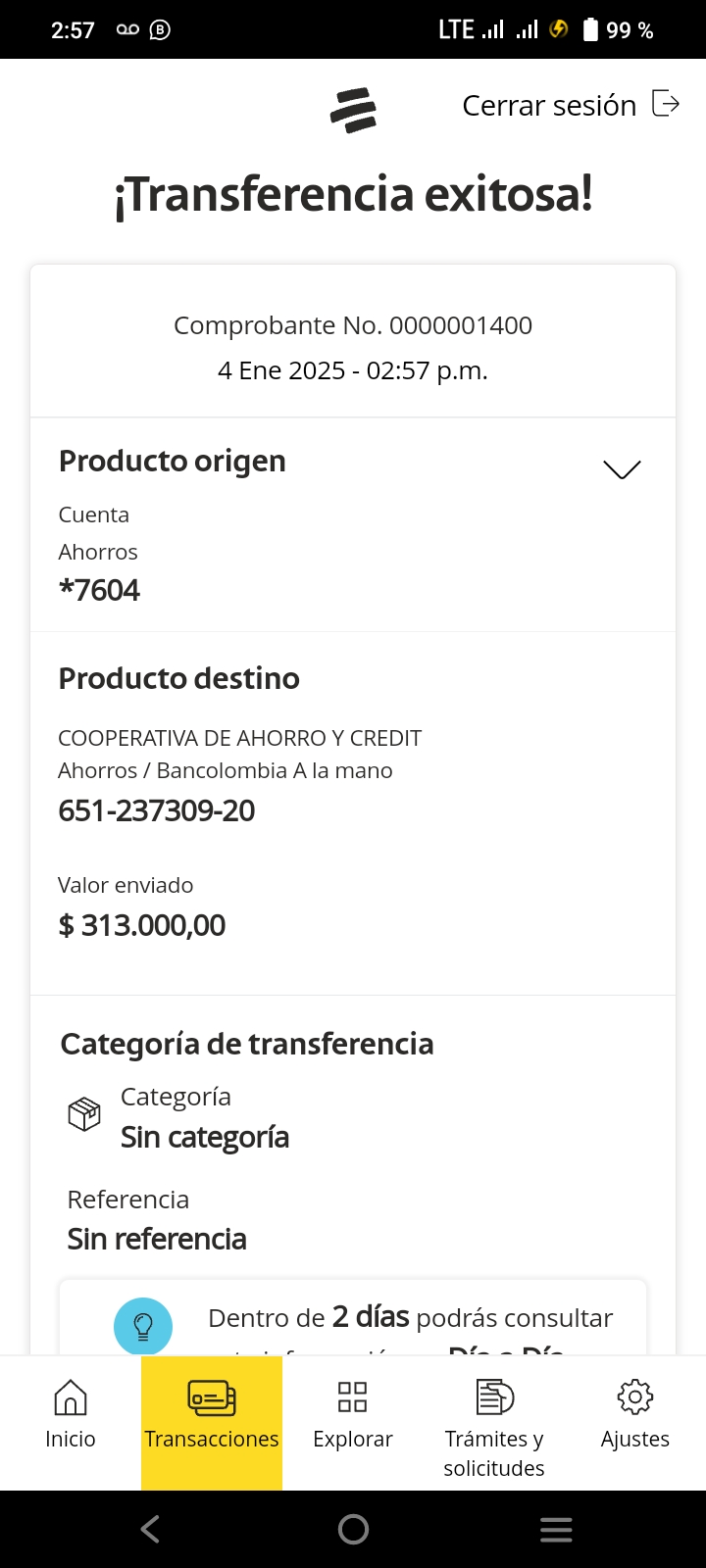Image resolution: width=706 pixels, height=1568 pixels.
Task: Click the logout arrow icon
Action: click(x=666, y=104)
